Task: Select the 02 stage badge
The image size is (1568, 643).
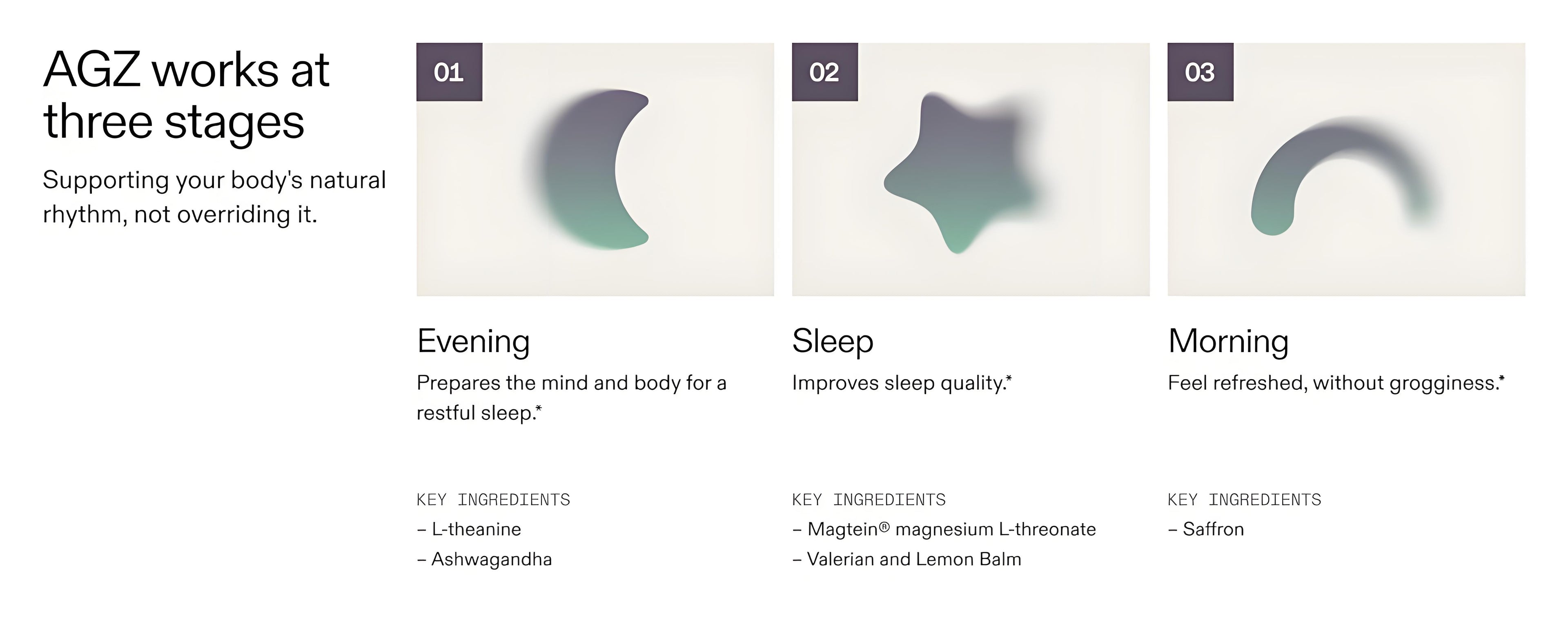Action: coord(825,72)
